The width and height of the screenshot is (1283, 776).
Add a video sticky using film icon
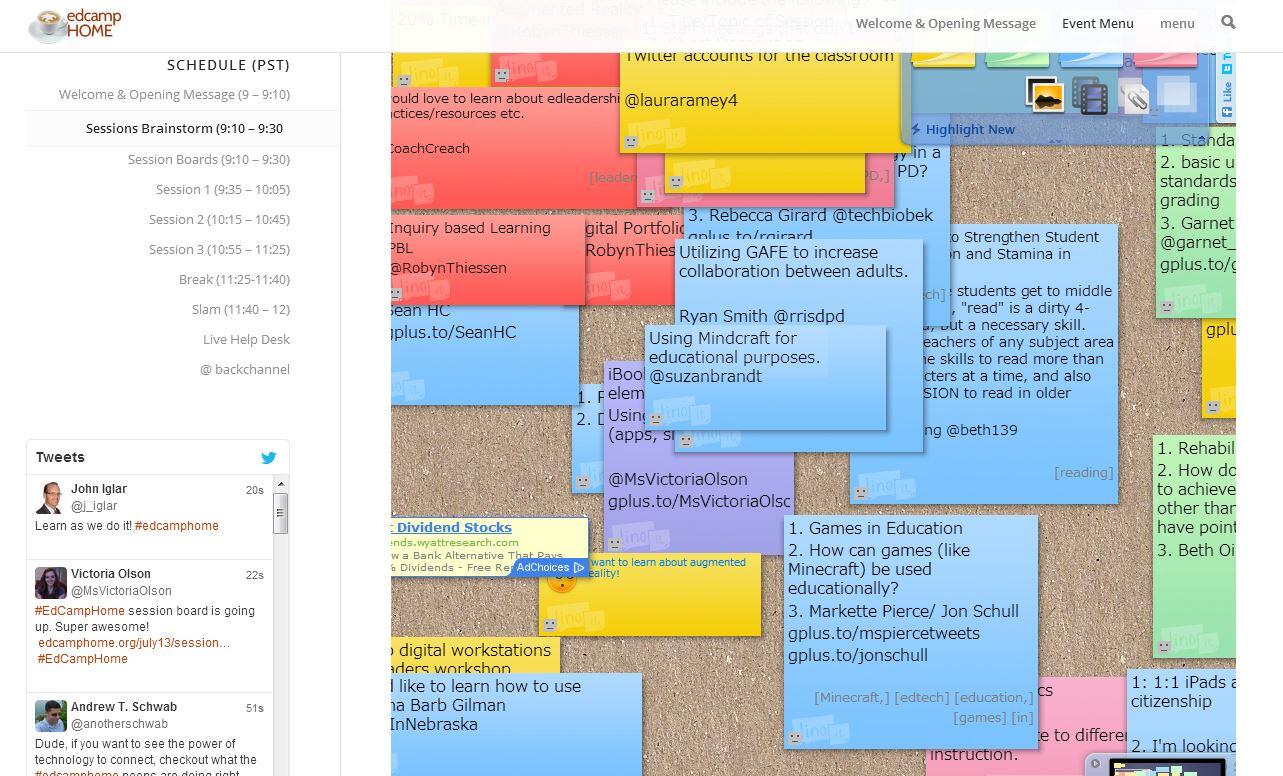(1090, 96)
